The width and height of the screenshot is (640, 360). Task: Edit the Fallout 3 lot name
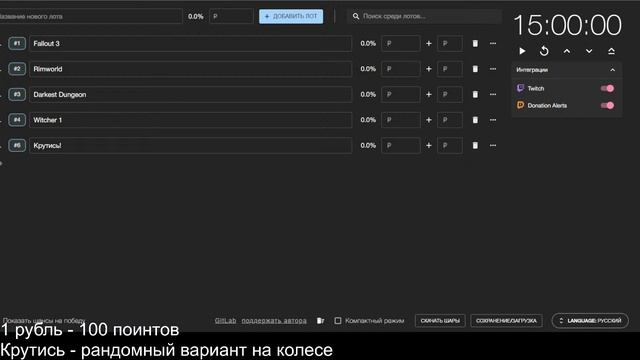coord(190,43)
